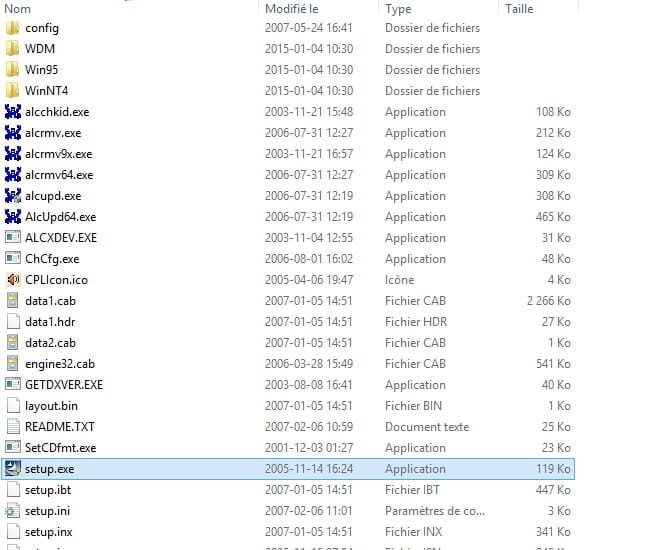This screenshot has width=649, height=550.
Task: Click the alcupd.exe icon
Action: pos(12,196)
